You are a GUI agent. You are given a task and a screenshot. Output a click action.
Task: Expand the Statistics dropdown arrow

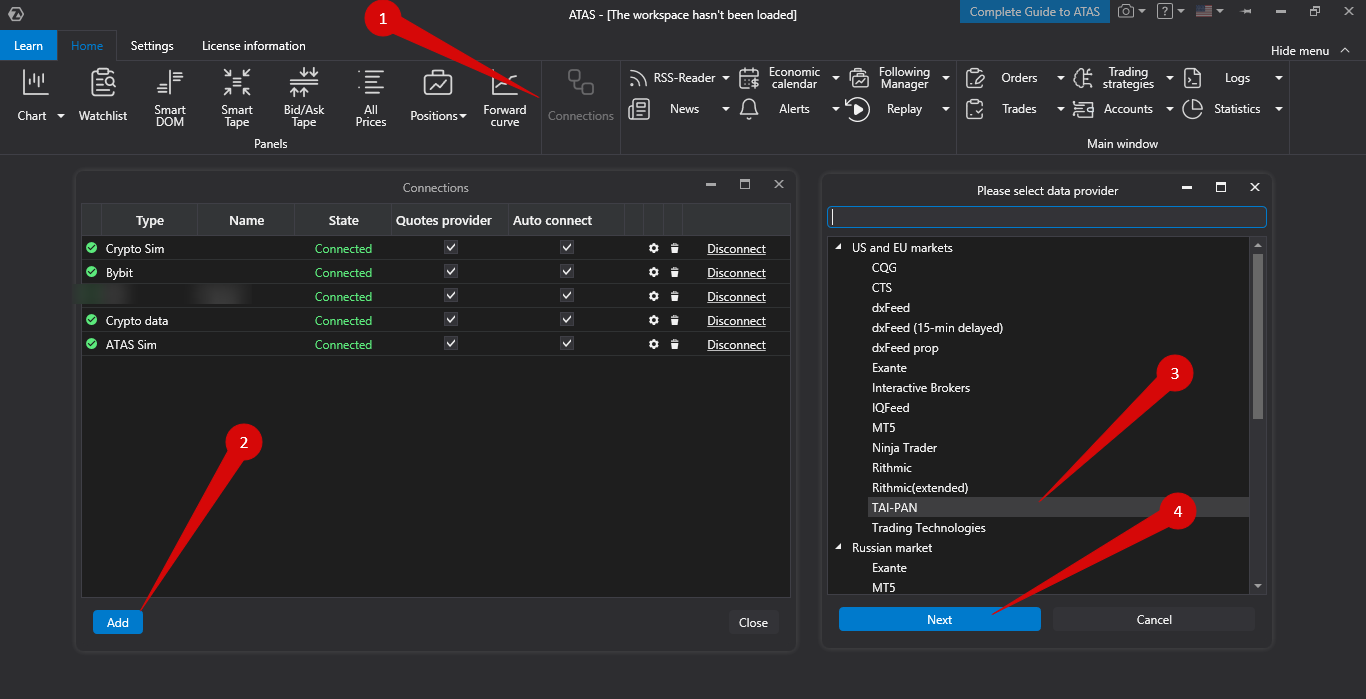click(x=1278, y=110)
